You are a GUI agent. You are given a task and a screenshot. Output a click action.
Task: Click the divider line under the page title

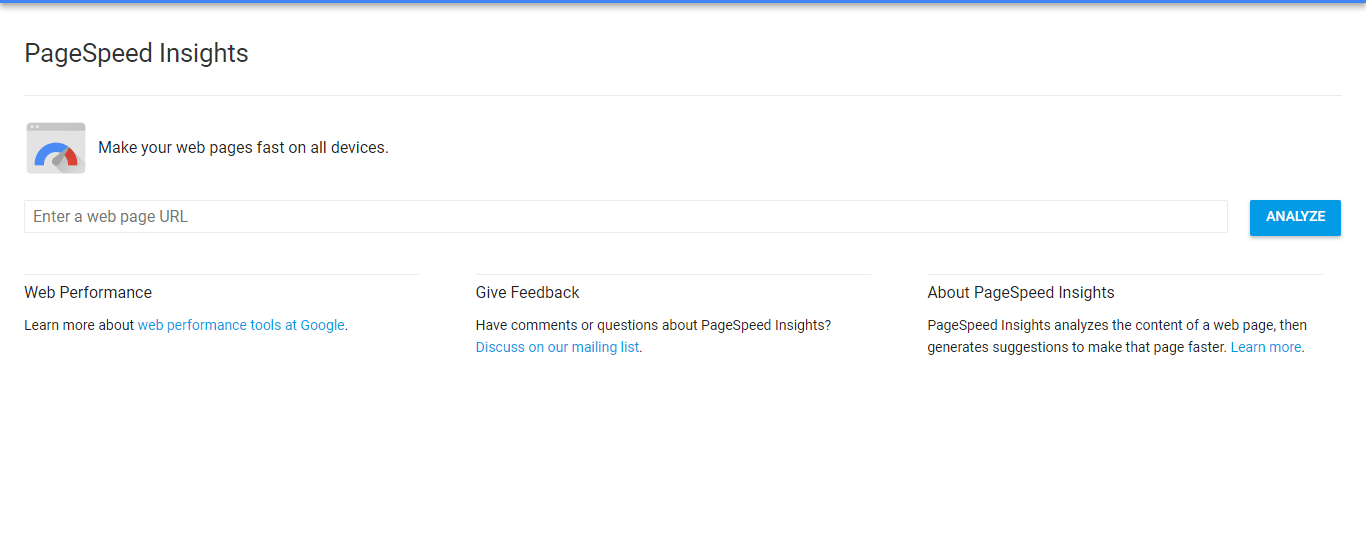[683, 95]
